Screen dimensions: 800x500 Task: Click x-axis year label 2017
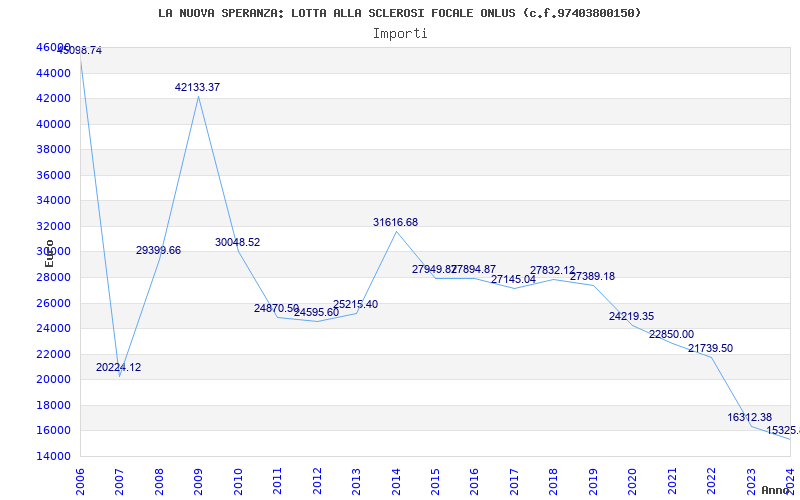click(x=514, y=482)
